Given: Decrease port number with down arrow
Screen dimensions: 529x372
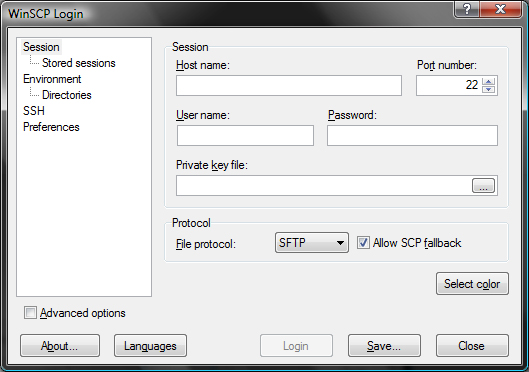Looking at the screenshot, I should pyautogui.click(x=489, y=89).
